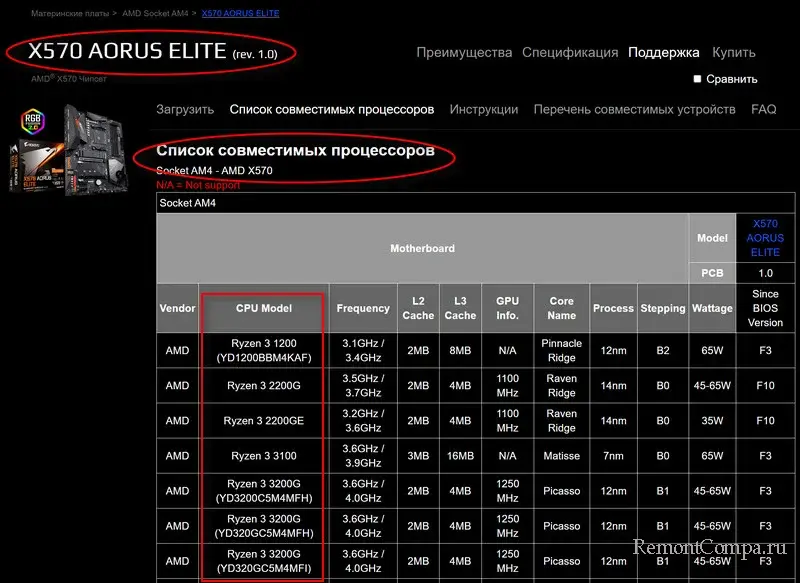Switch to the Загрузить tab
This screenshot has width=800, height=583.
[185, 109]
